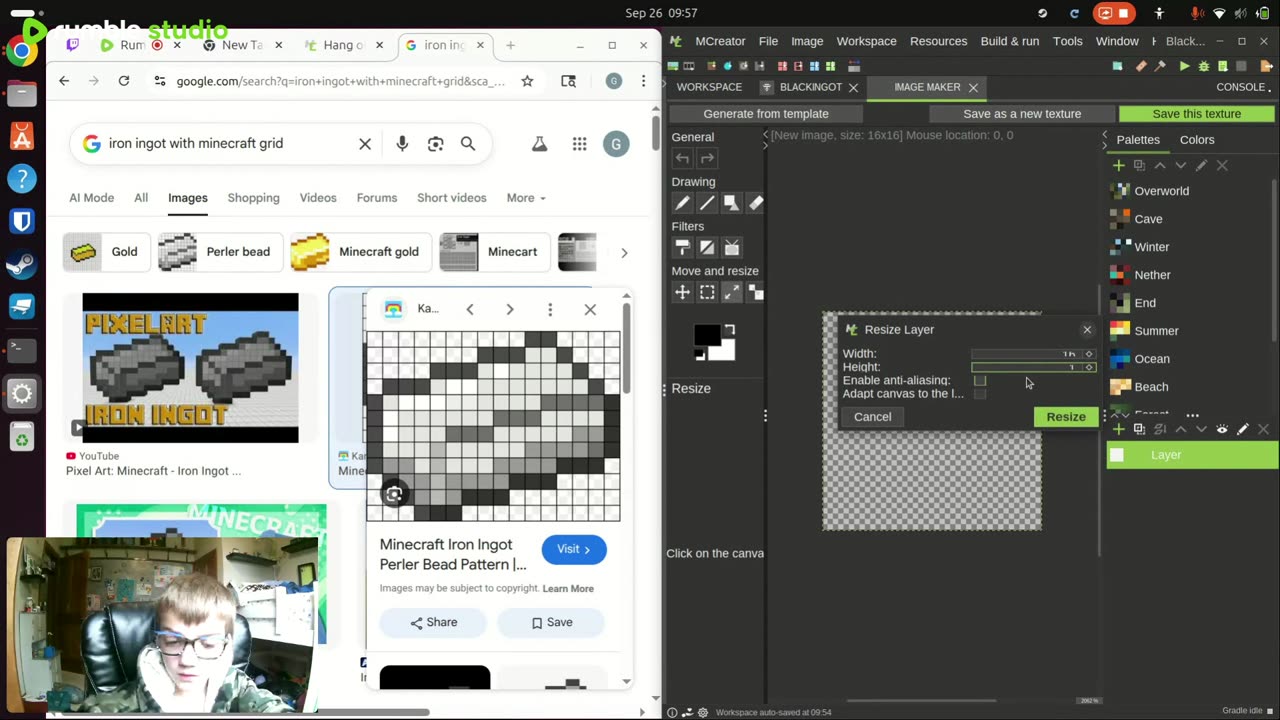This screenshot has height=720, width=1280.
Task: Click Save this texture
Action: point(1196,114)
